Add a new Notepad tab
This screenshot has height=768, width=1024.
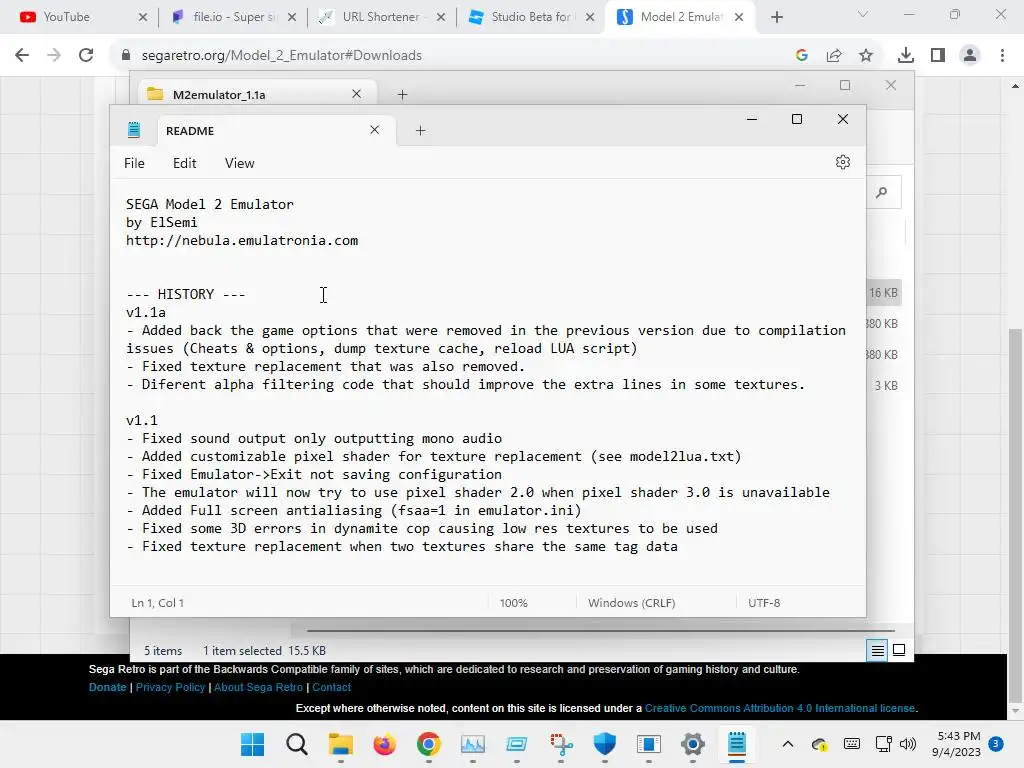(421, 131)
